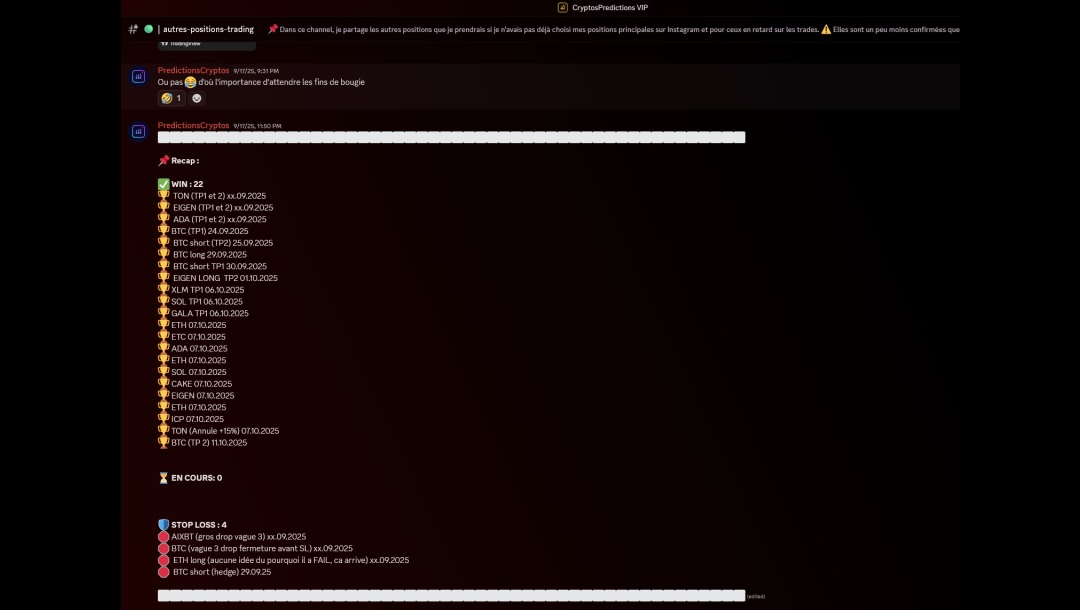Screen dimensions: 1080x610
Task: Click the 'ADA (TP1 et 2) xx.09.2025' line
Action: (x=219, y=220)
